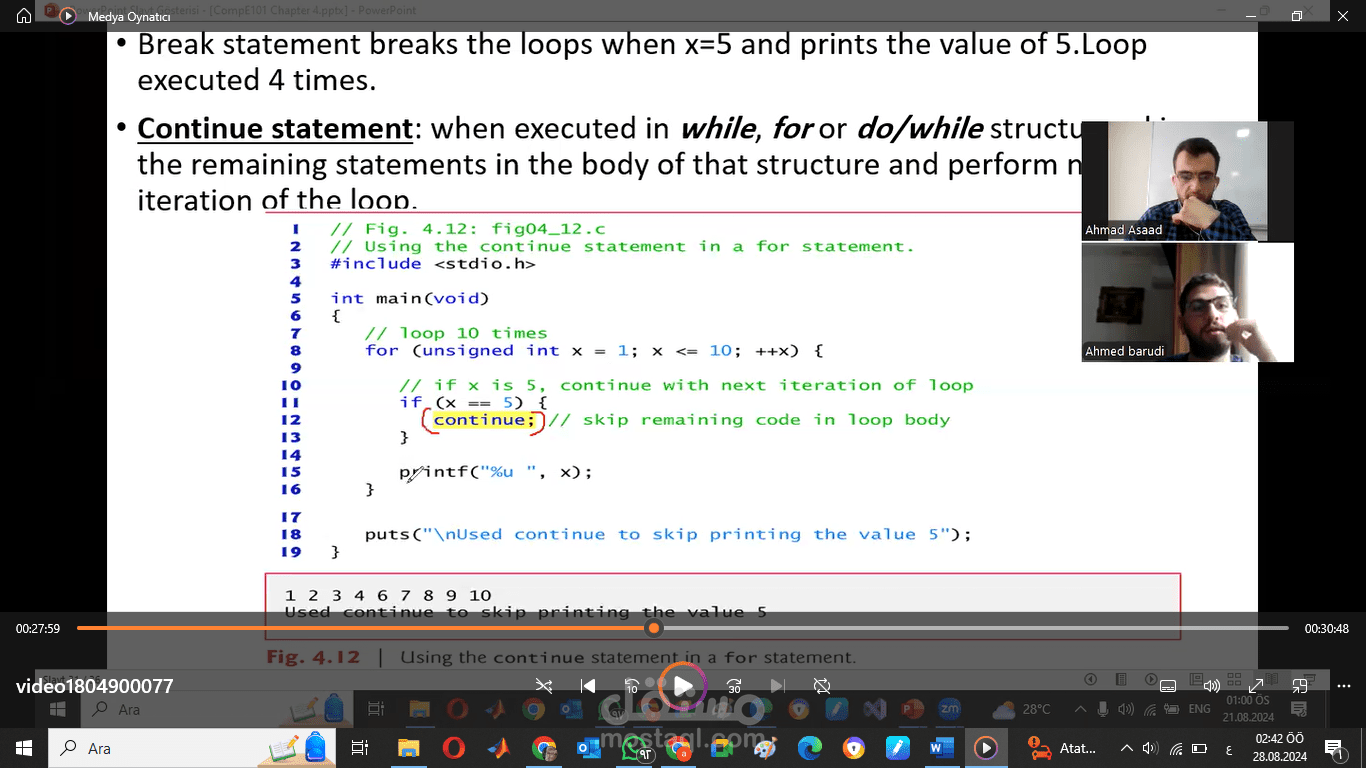Switch to the mini player view

(1300, 686)
